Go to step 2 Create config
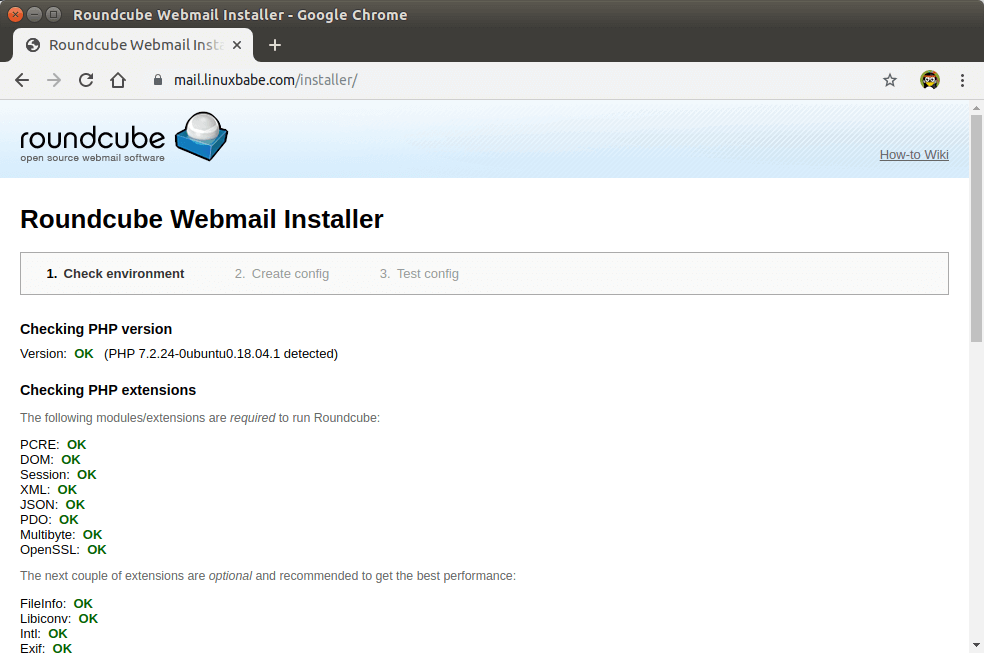This screenshot has width=984, height=653. (282, 273)
